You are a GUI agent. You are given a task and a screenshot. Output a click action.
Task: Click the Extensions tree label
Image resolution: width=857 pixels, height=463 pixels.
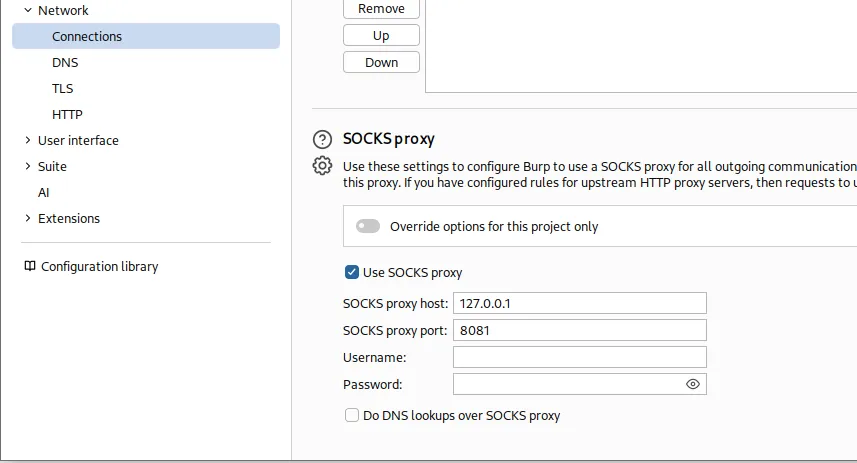[69, 218]
